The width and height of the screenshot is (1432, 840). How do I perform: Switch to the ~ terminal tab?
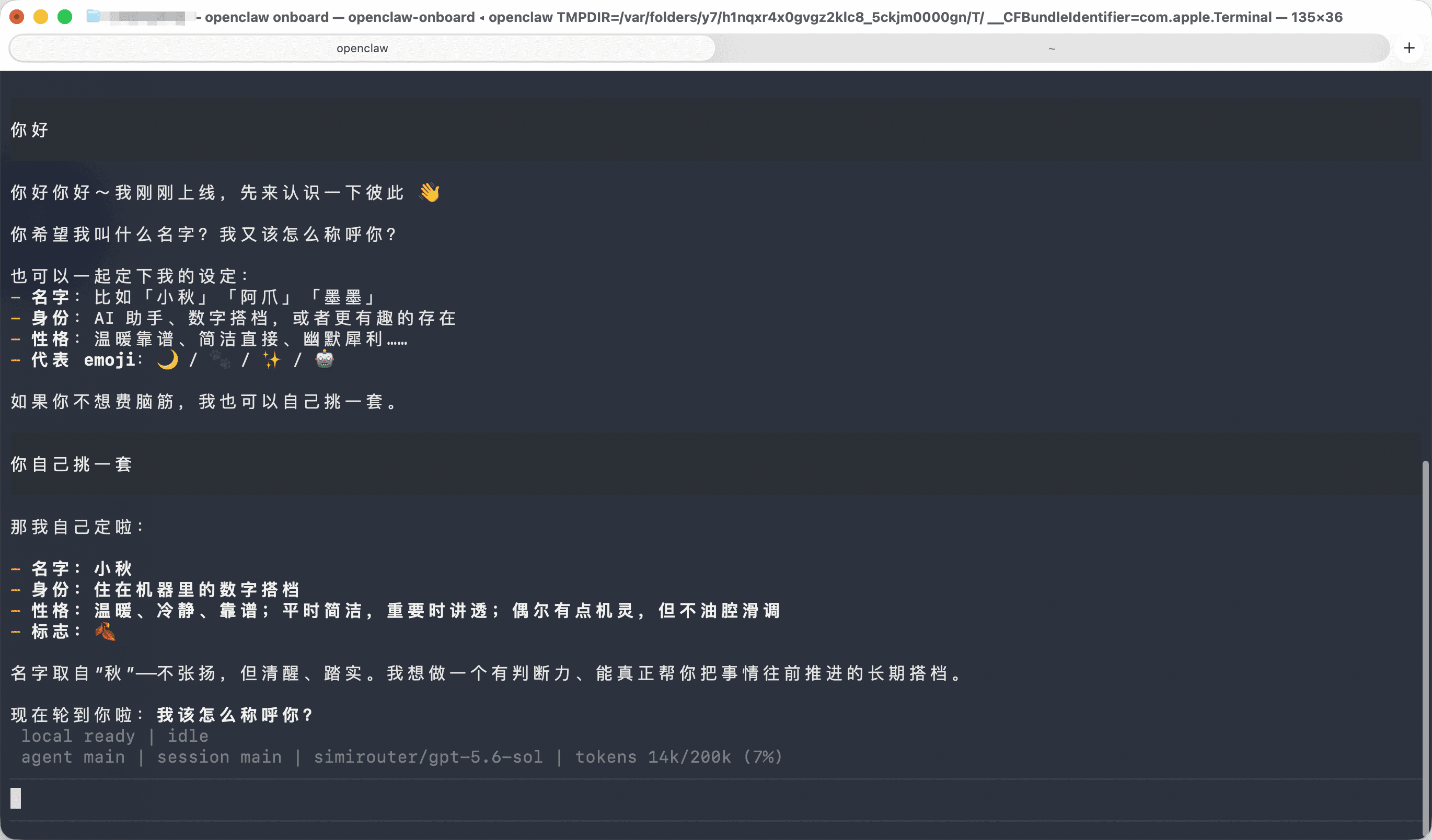[1052, 48]
